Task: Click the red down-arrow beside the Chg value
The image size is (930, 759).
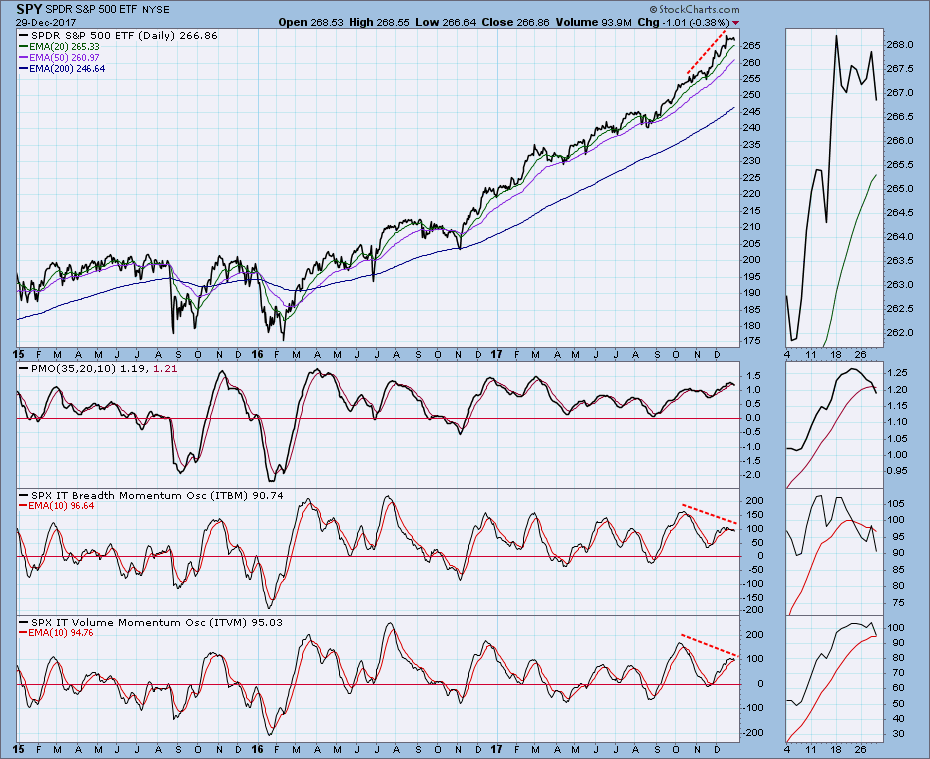Action: (x=735, y=23)
